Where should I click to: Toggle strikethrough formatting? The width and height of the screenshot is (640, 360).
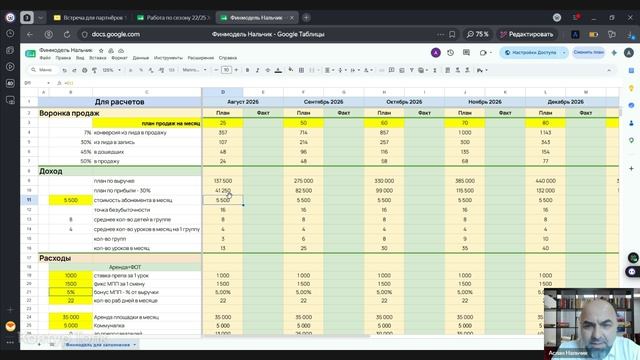(268, 70)
